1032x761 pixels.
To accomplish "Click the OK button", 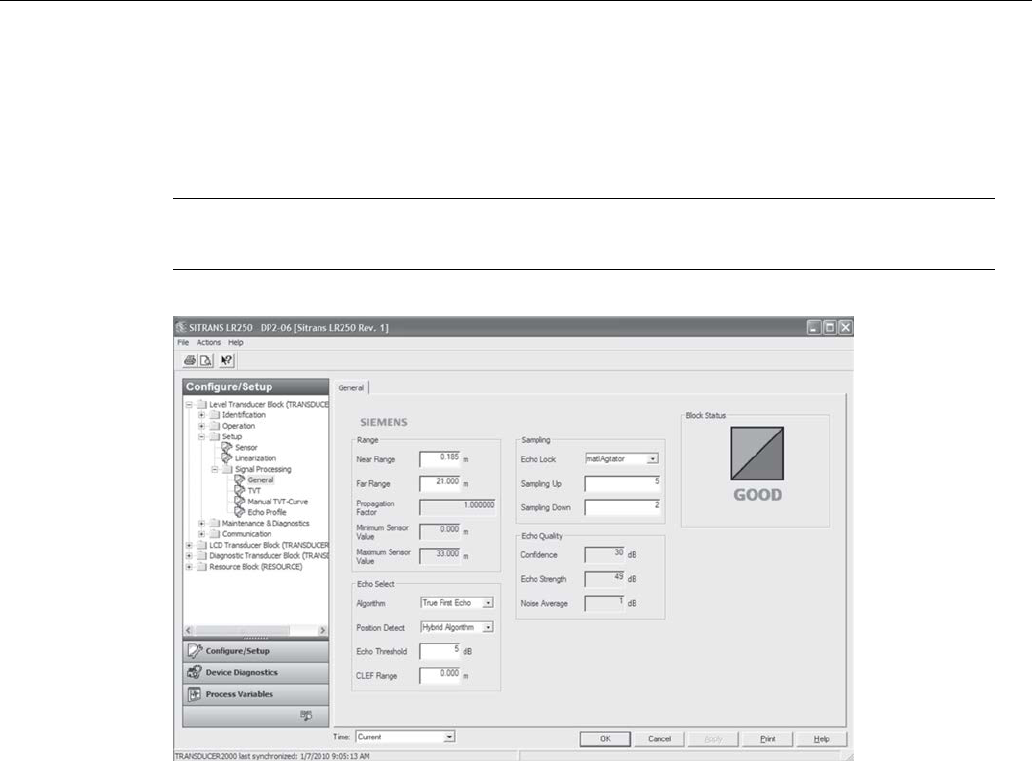I will pyautogui.click(x=605, y=739).
